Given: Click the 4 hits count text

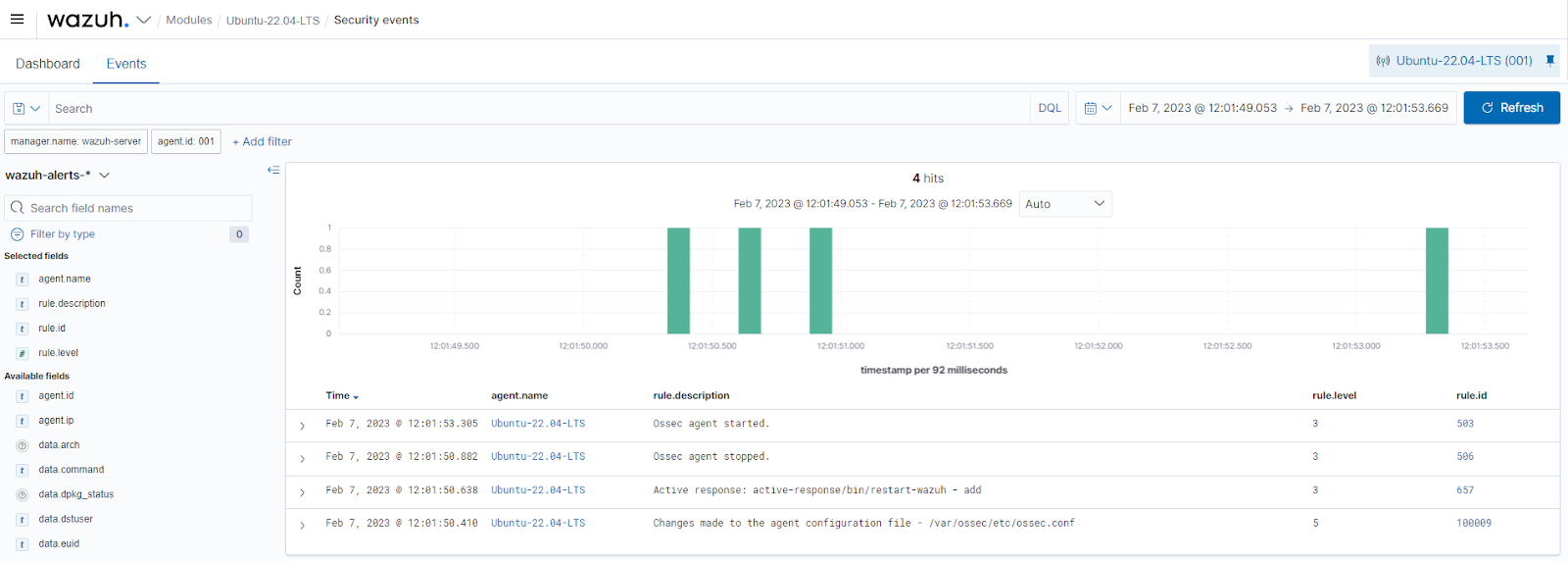Looking at the screenshot, I should [x=928, y=178].
